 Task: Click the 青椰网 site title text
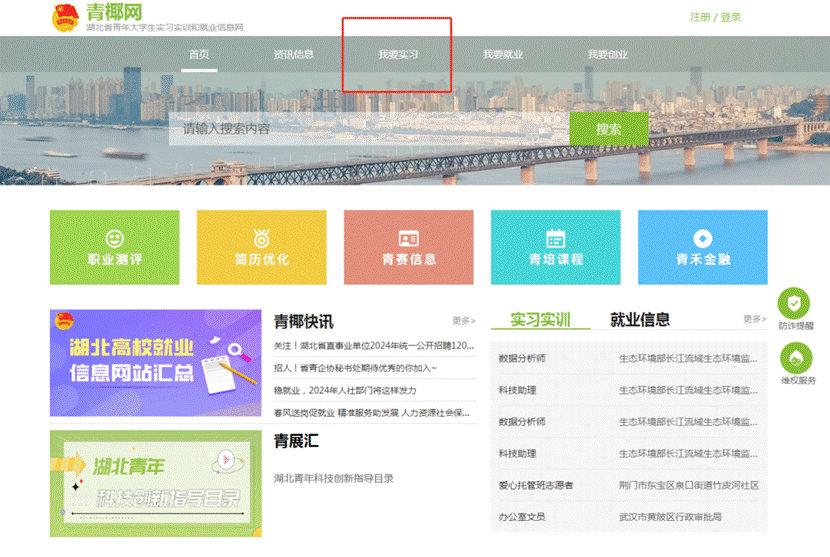[x=114, y=12]
